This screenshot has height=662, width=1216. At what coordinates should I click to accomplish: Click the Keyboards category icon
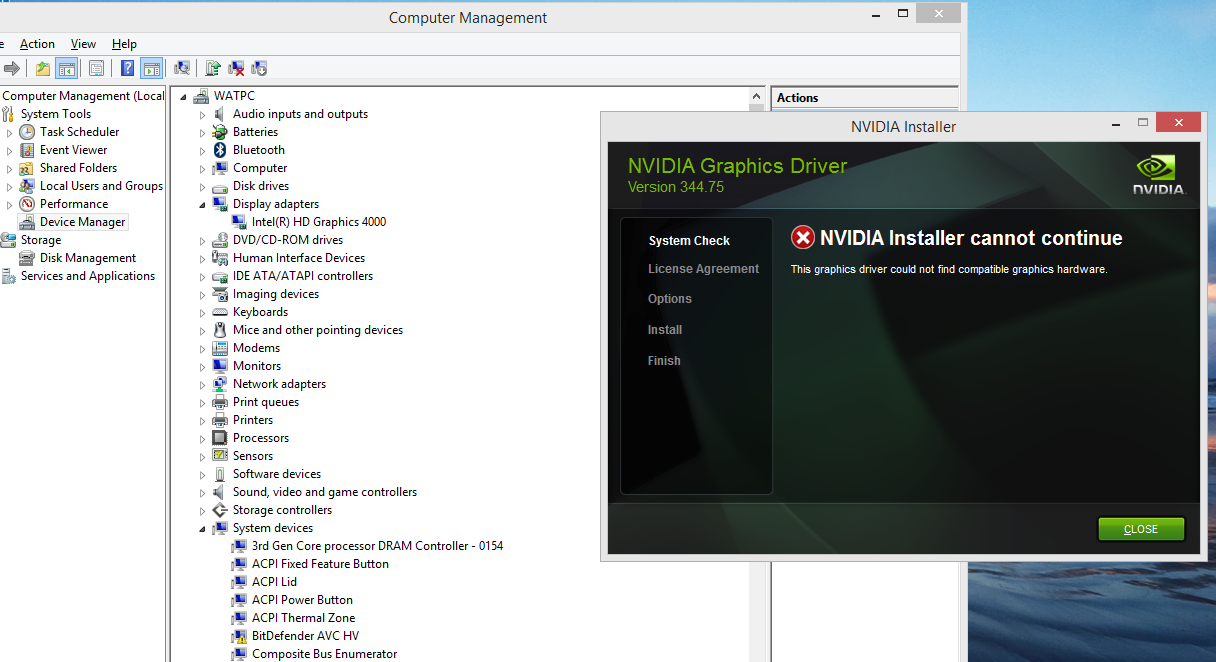tap(220, 312)
